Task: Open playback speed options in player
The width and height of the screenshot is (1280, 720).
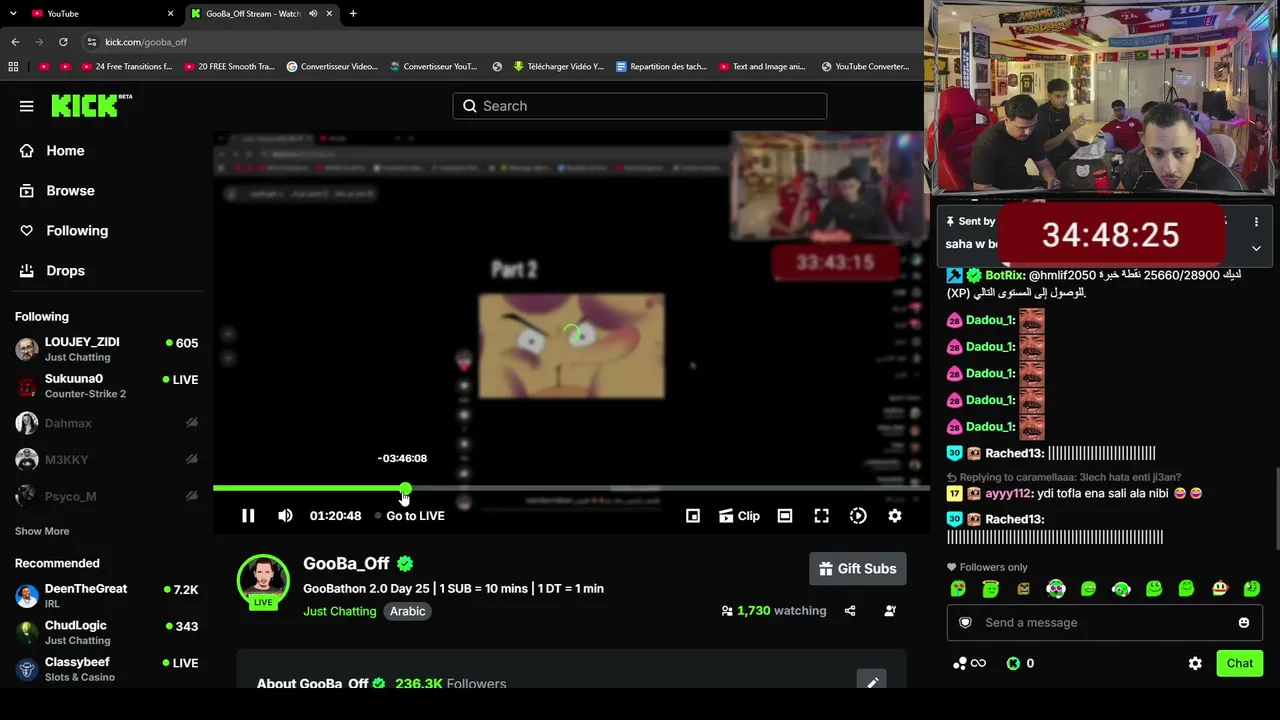Action: (x=858, y=516)
